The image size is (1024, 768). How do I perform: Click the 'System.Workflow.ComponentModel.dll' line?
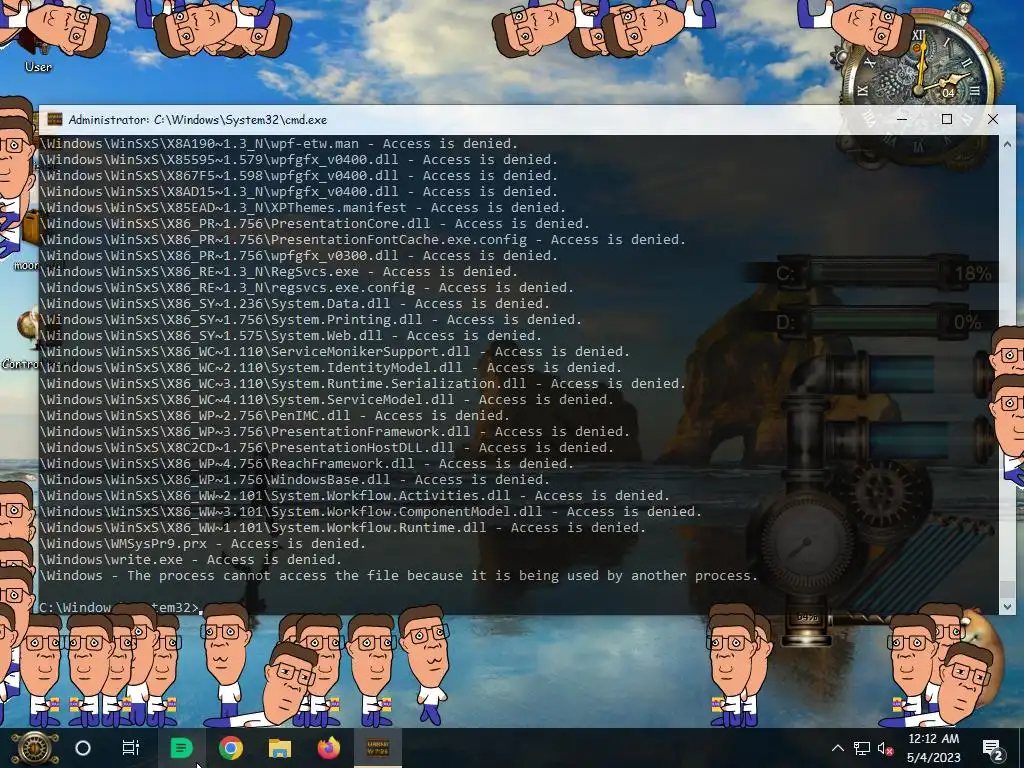(x=371, y=511)
